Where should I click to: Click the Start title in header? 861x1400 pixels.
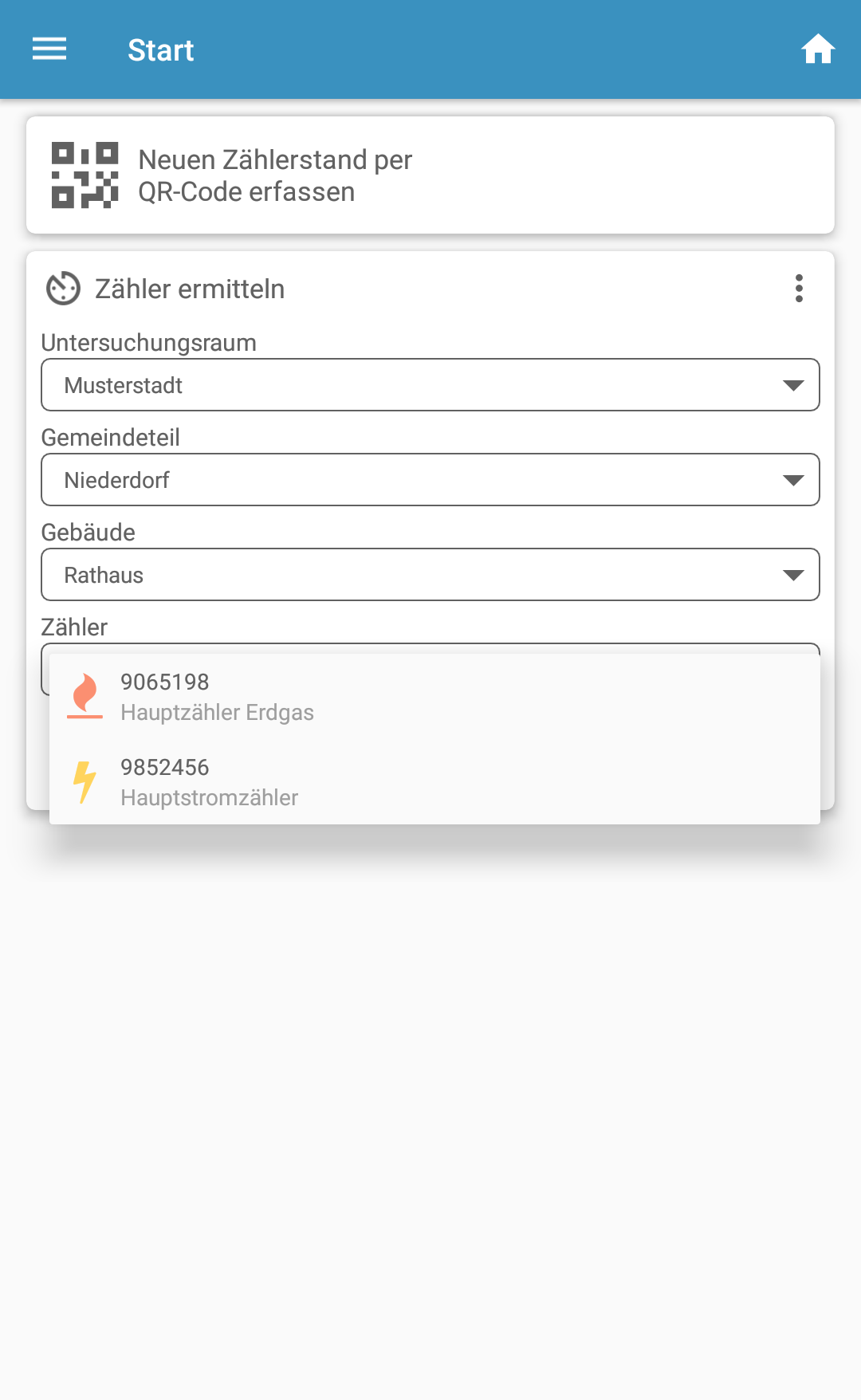pyautogui.click(x=161, y=50)
